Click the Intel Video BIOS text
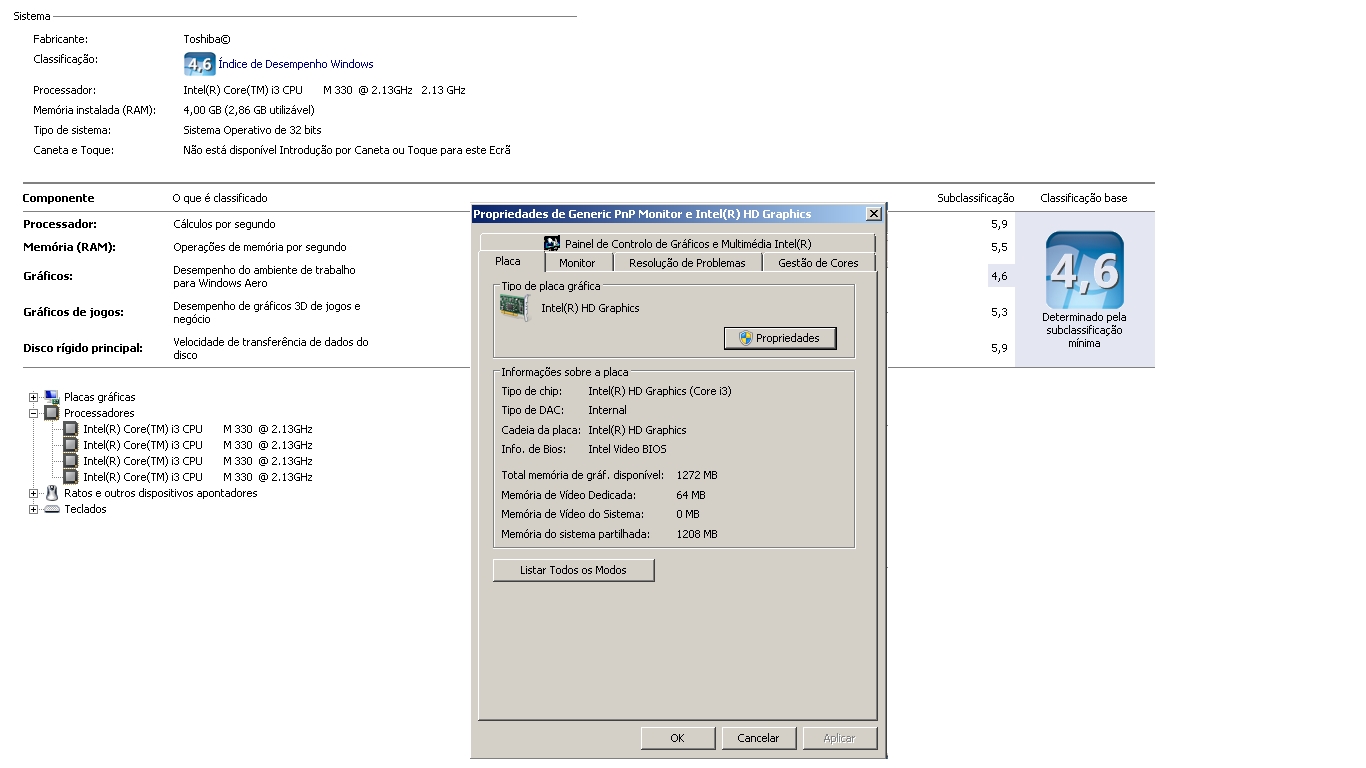This screenshot has width=1366, height=768. [x=627, y=449]
